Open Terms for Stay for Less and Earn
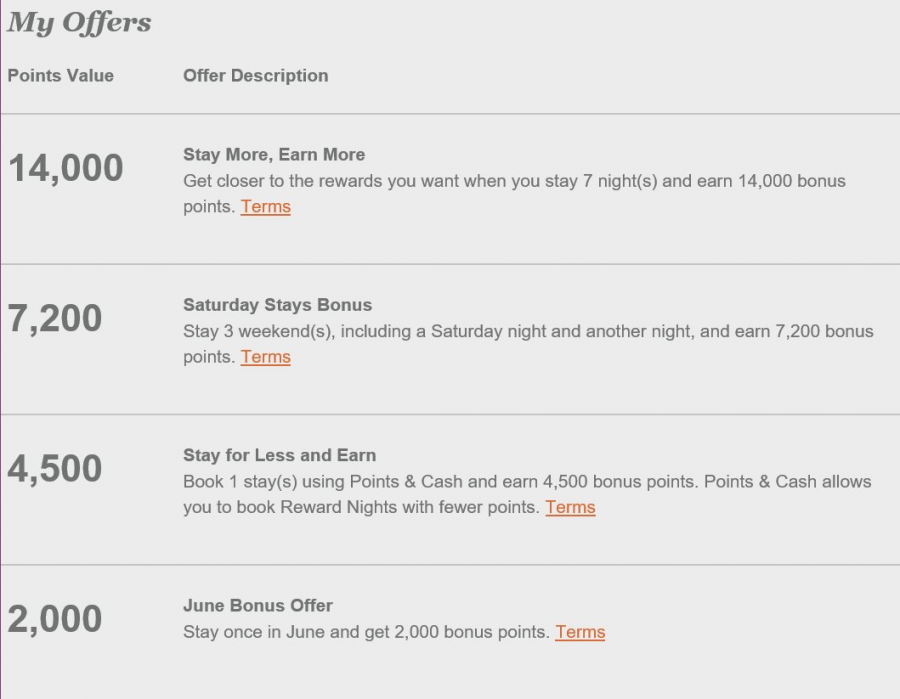 click(x=570, y=507)
